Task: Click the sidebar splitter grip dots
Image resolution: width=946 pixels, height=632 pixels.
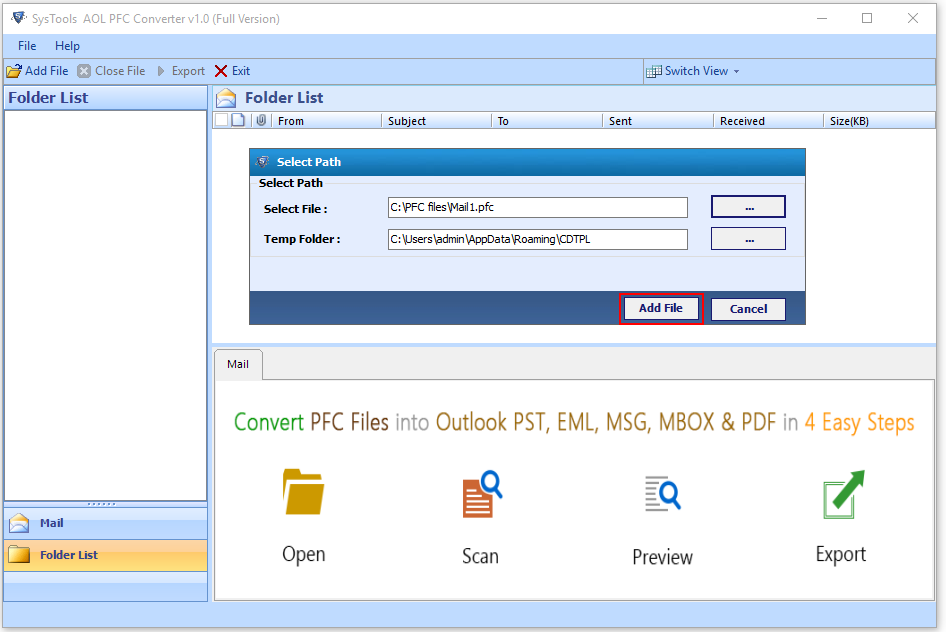Action: [x=101, y=504]
